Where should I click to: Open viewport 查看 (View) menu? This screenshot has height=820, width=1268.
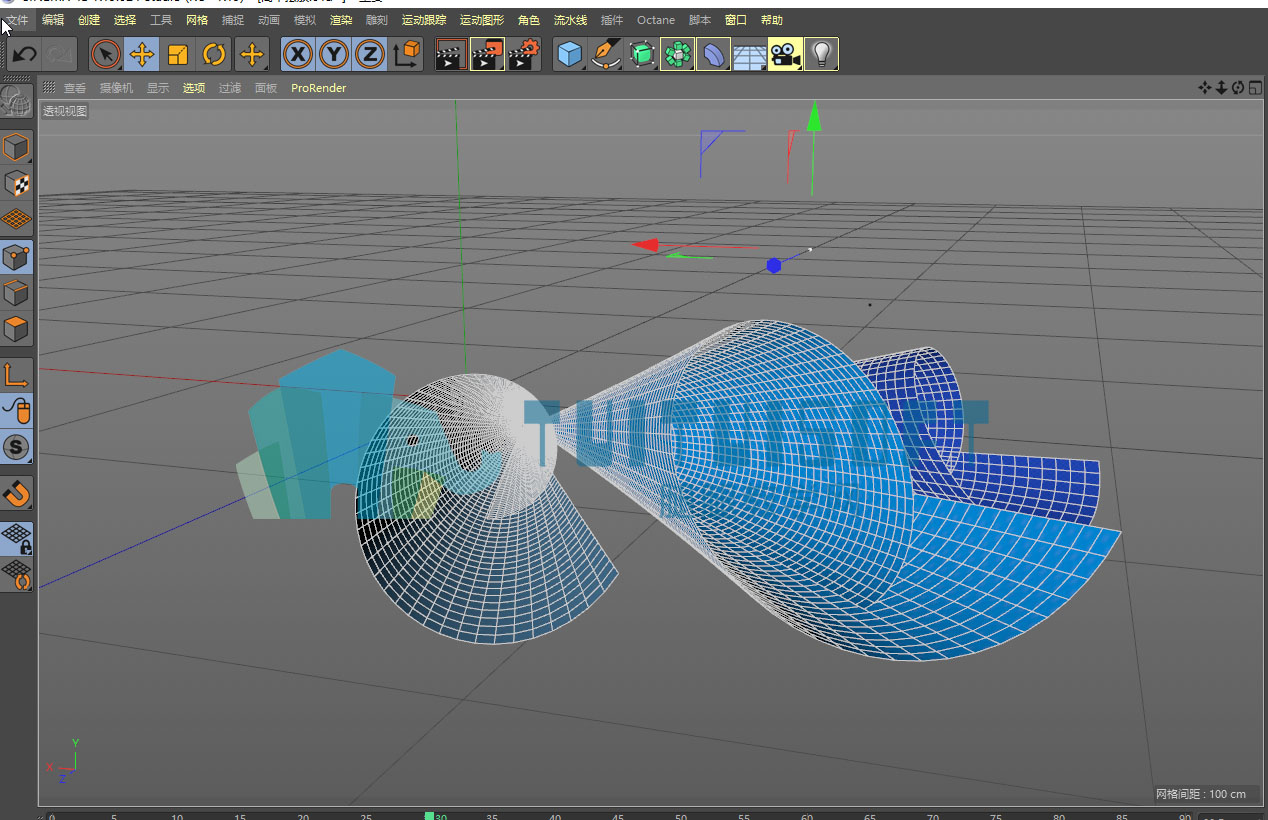(x=75, y=88)
